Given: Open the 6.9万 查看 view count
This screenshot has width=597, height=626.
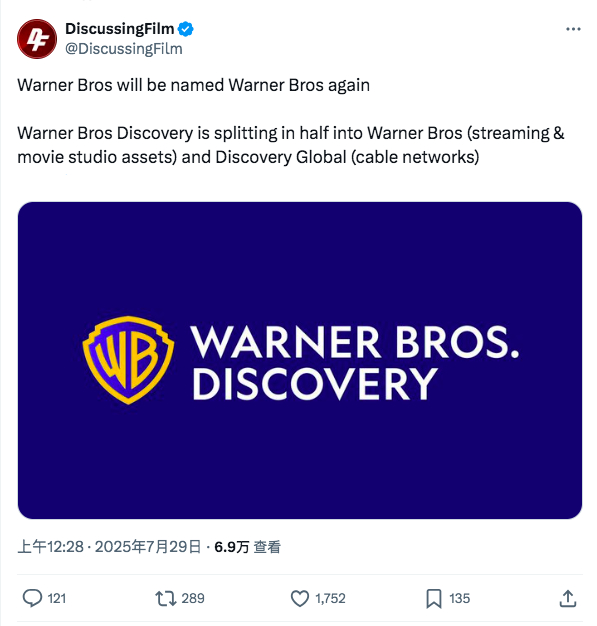Looking at the screenshot, I should coord(247,547).
